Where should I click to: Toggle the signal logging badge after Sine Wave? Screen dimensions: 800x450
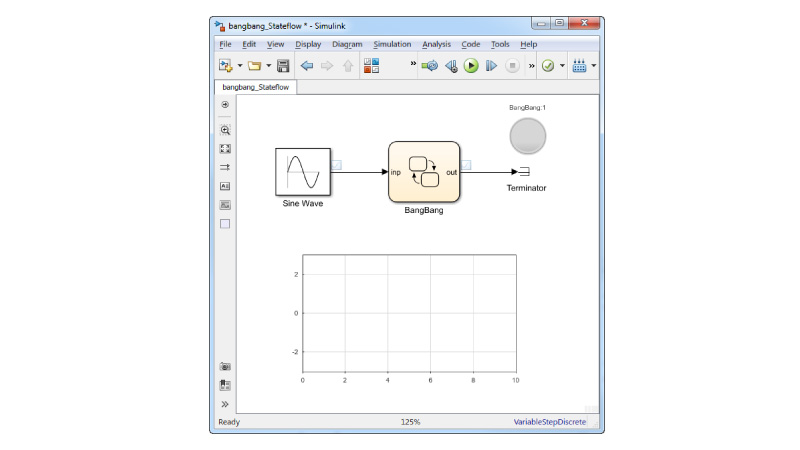point(337,165)
